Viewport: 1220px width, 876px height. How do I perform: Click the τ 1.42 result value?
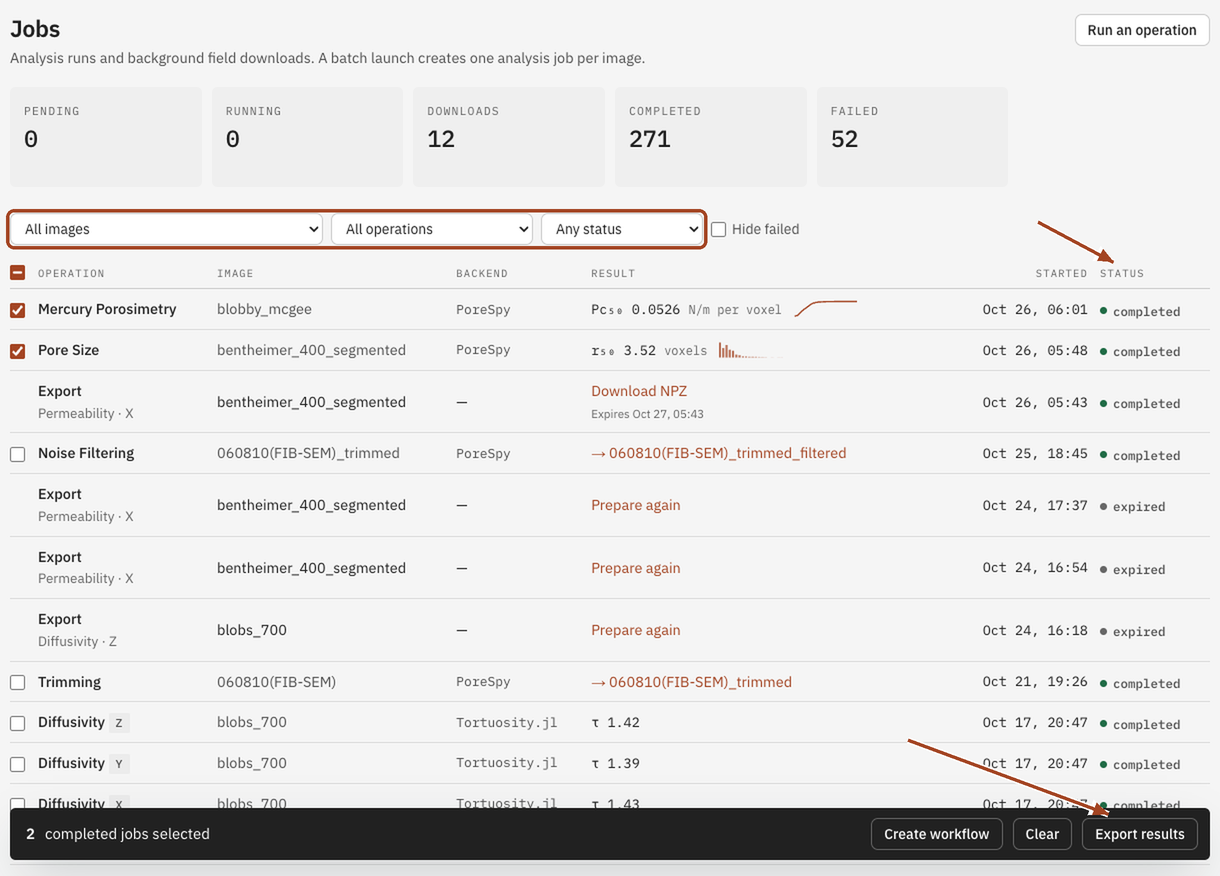coord(615,722)
